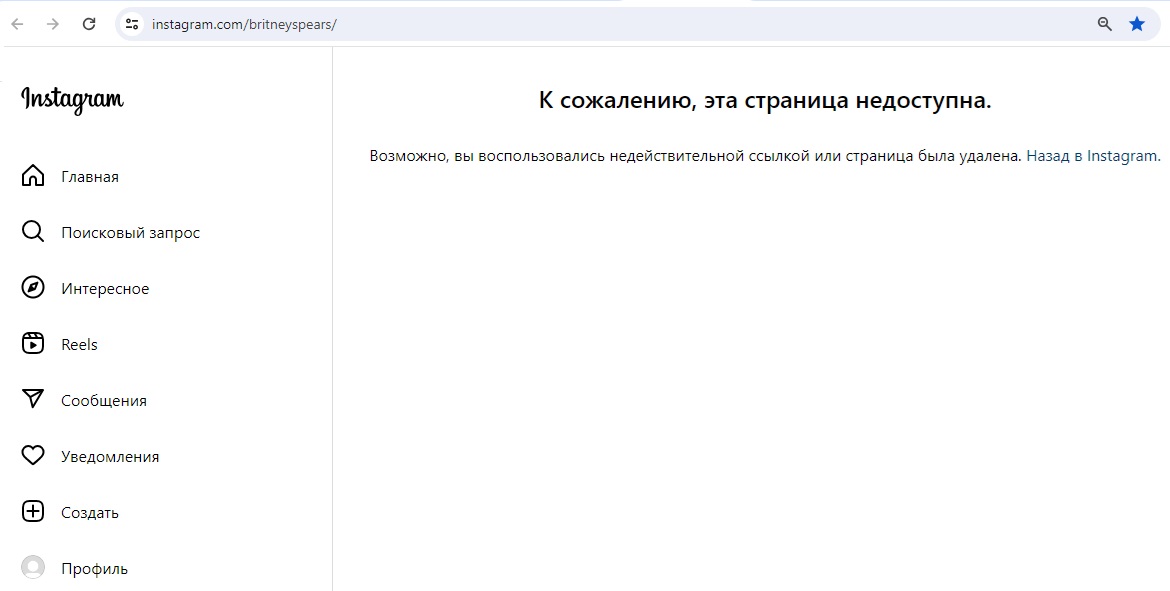This screenshot has width=1170, height=591.
Task: Select Создать menu label
Action: click(x=90, y=513)
